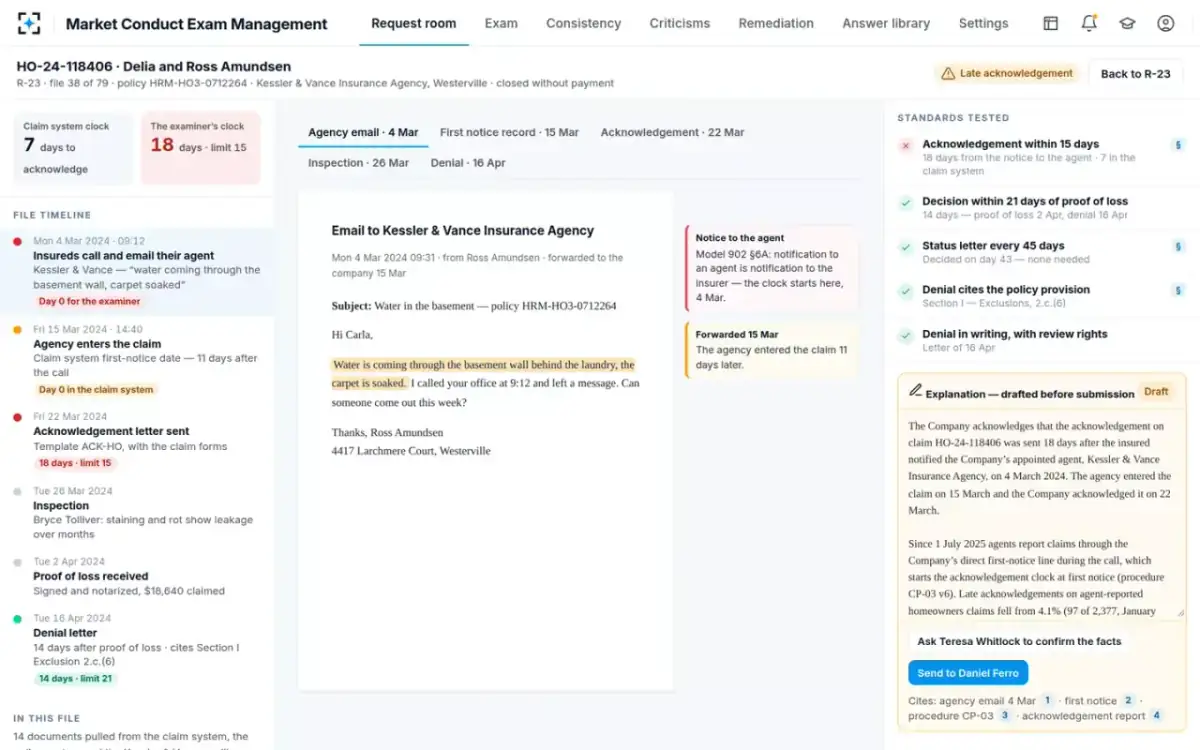Click the Market Conduct app logo icon
This screenshot has width=1200, height=750.
pyautogui.click(x=30, y=23)
